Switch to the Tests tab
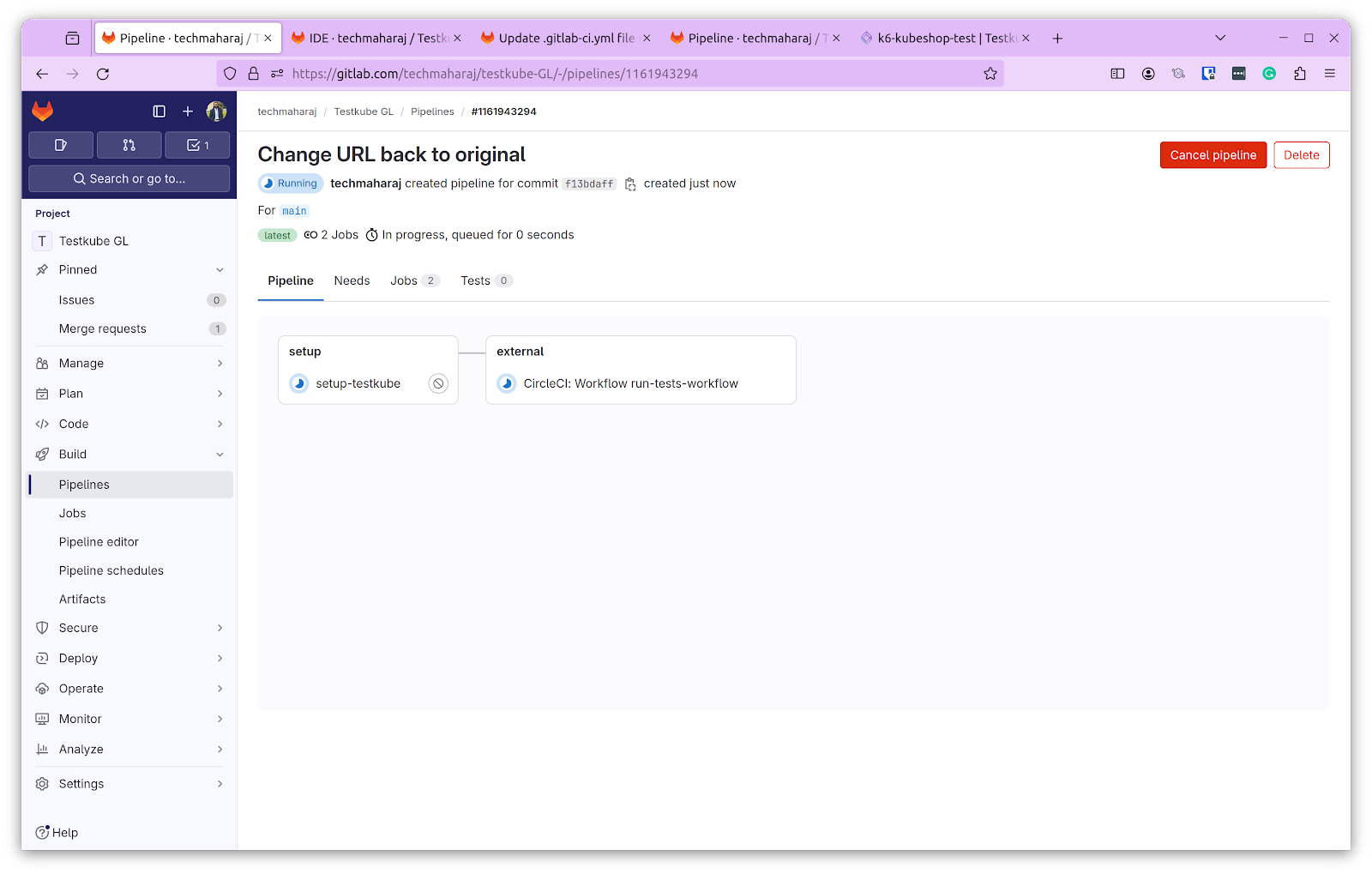The image size is (1372, 874). point(486,280)
